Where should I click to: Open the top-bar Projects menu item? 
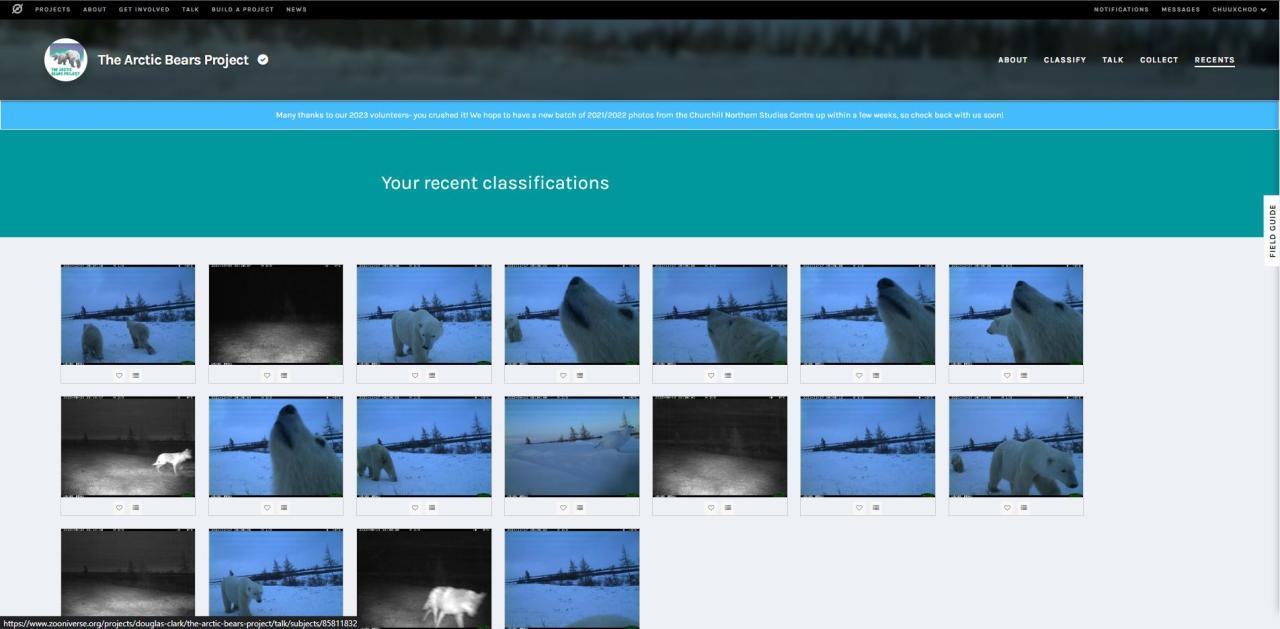(53, 9)
